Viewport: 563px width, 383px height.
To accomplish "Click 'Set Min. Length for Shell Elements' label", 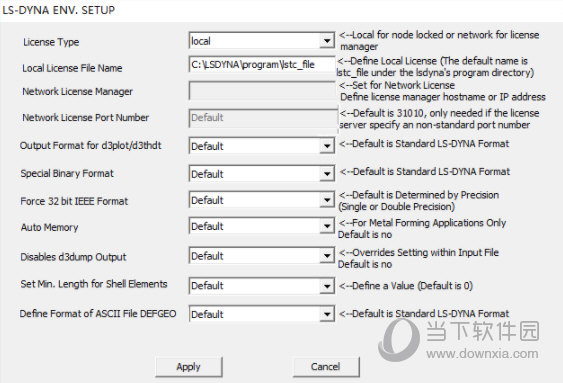I will (94, 284).
